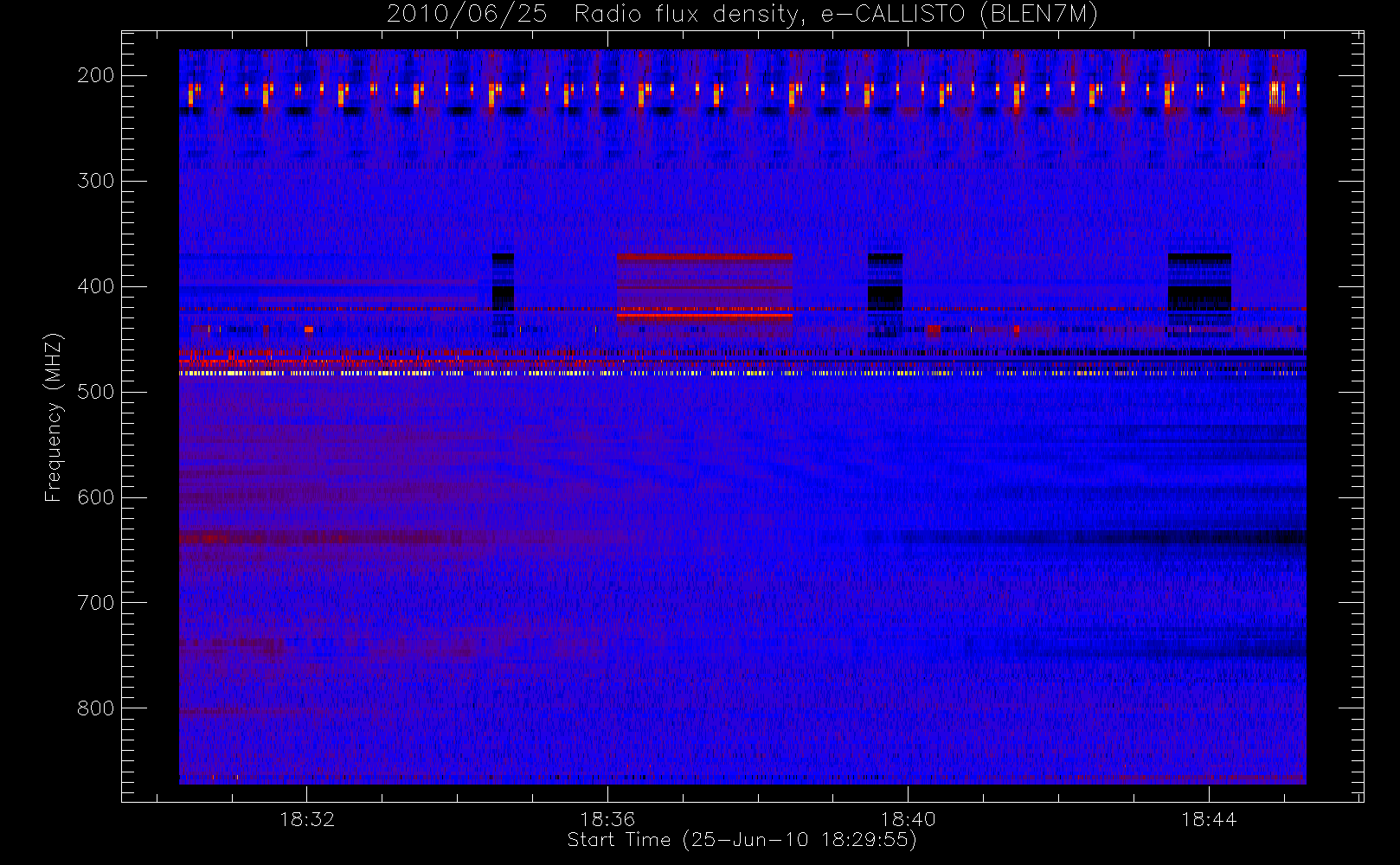This screenshot has height=865, width=1400.
Task: Click the "Frequency (MHZ)" axis label
Action: click(x=54, y=417)
